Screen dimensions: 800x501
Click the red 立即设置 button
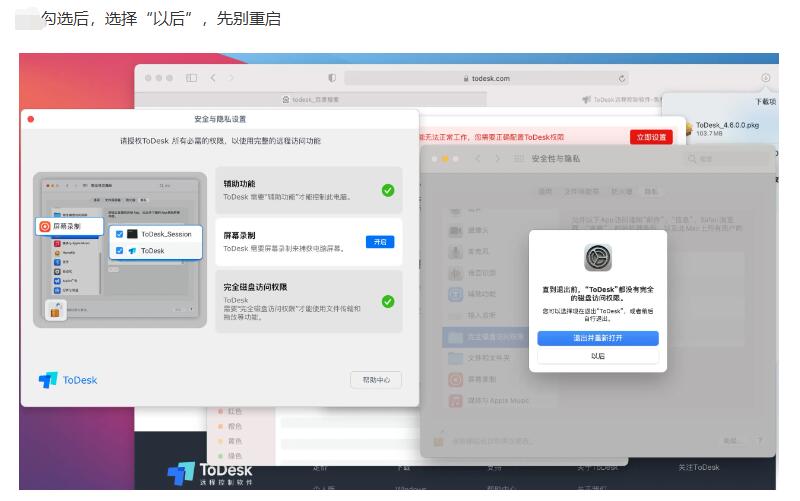pyautogui.click(x=651, y=137)
